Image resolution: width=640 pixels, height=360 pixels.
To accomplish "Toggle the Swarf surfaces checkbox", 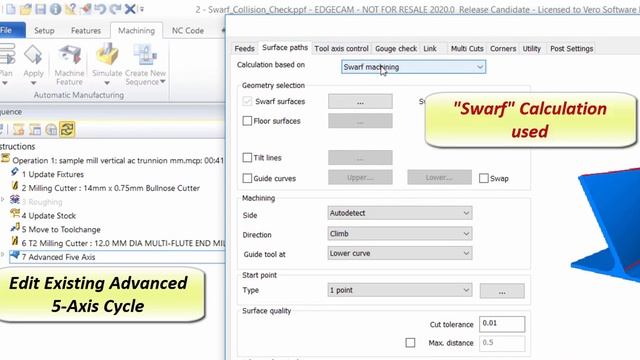I will click(247, 101).
